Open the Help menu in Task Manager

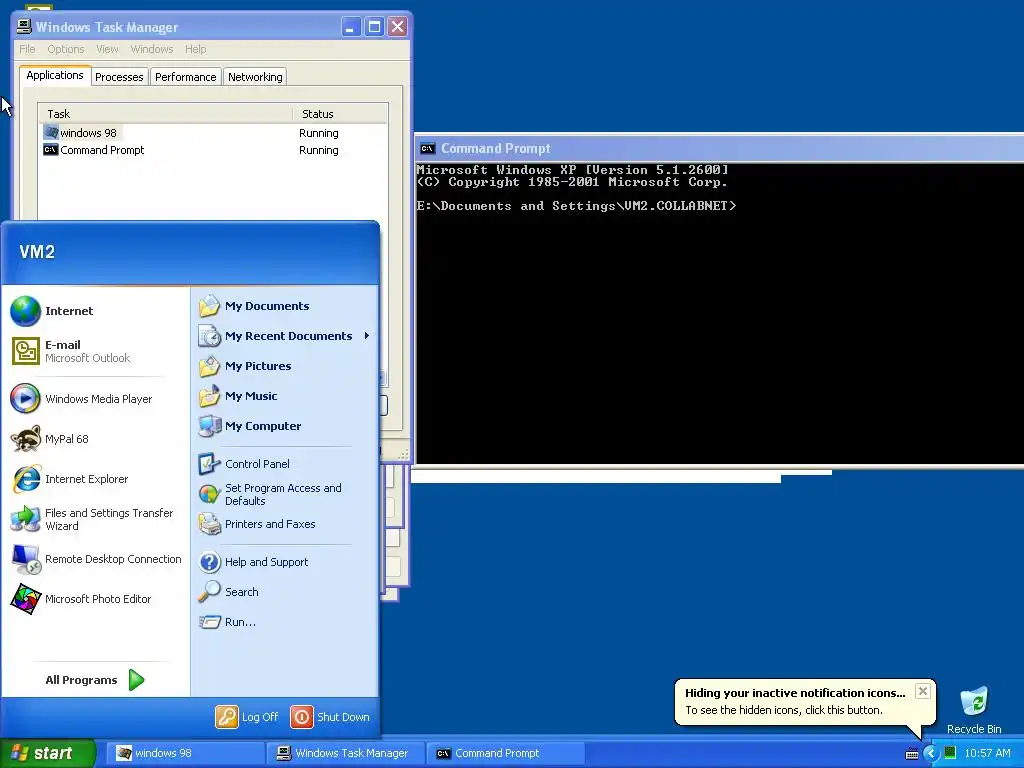pyautogui.click(x=195, y=50)
